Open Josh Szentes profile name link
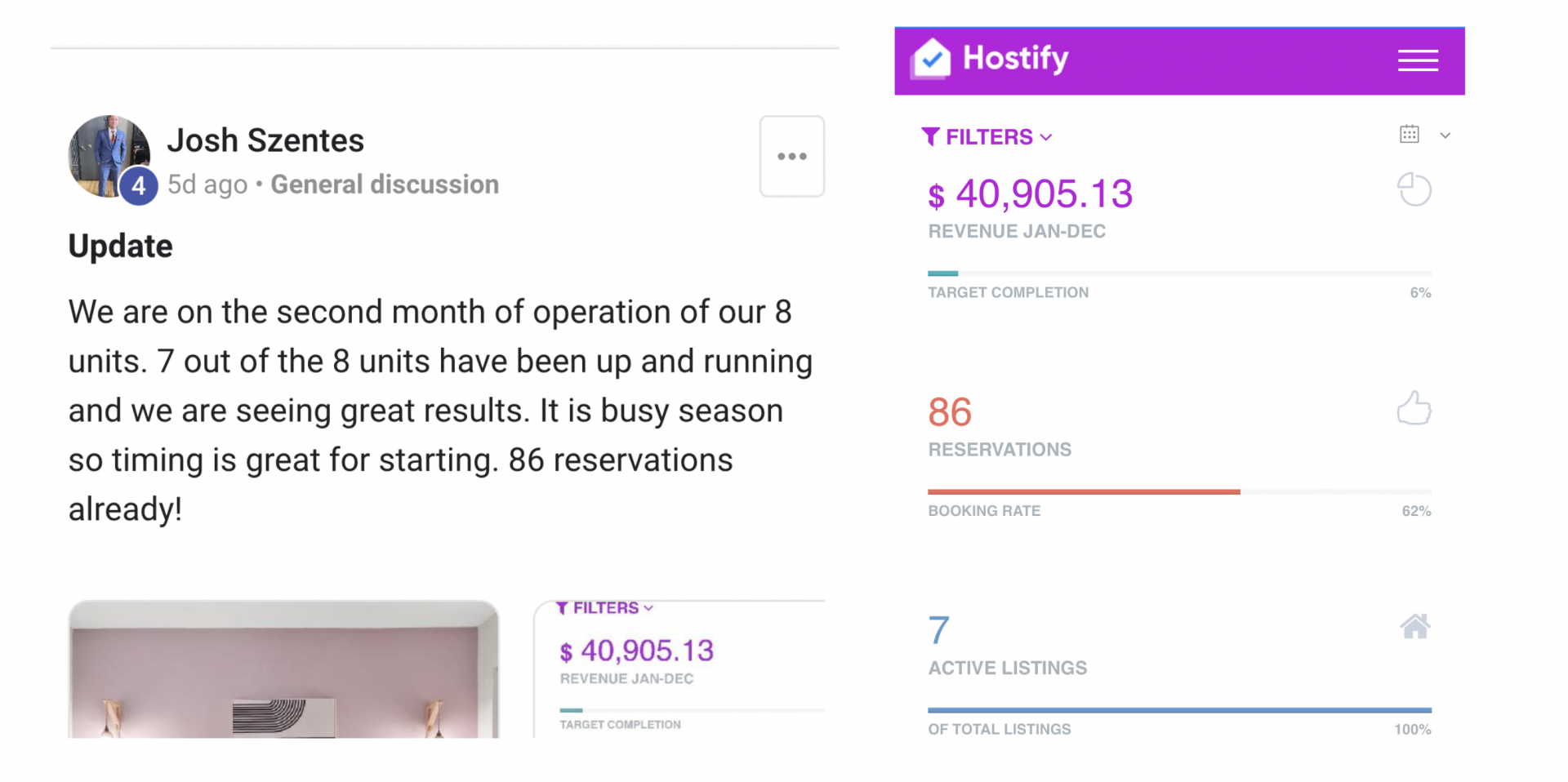The image size is (1568, 782). click(x=265, y=140)
